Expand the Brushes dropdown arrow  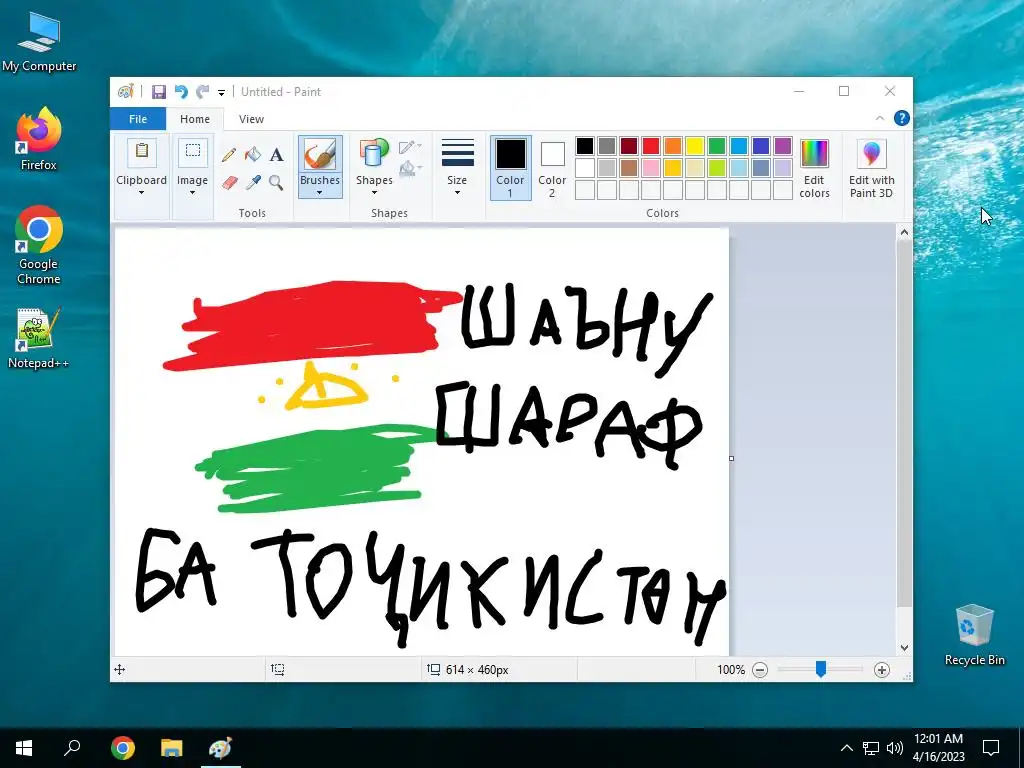(320, 193)
